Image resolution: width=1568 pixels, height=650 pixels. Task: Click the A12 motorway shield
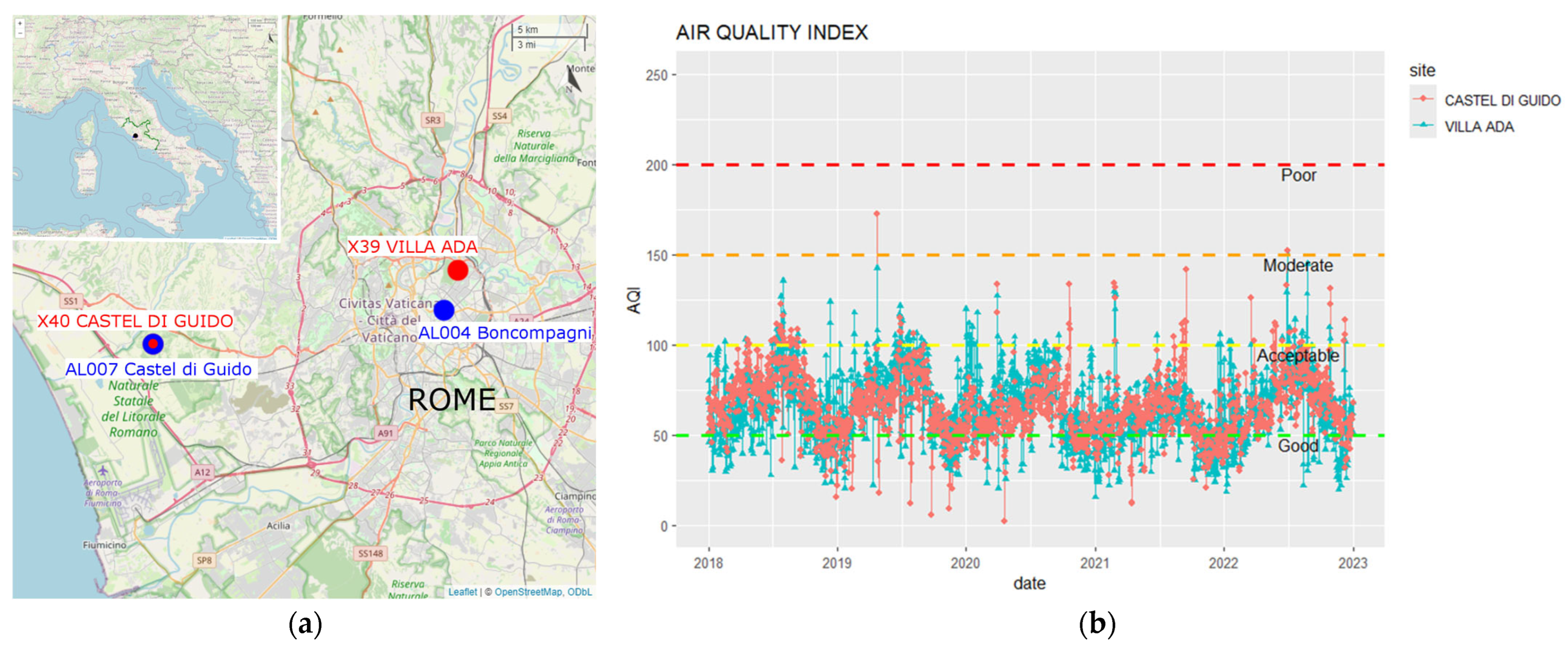[x=202, y=472]
